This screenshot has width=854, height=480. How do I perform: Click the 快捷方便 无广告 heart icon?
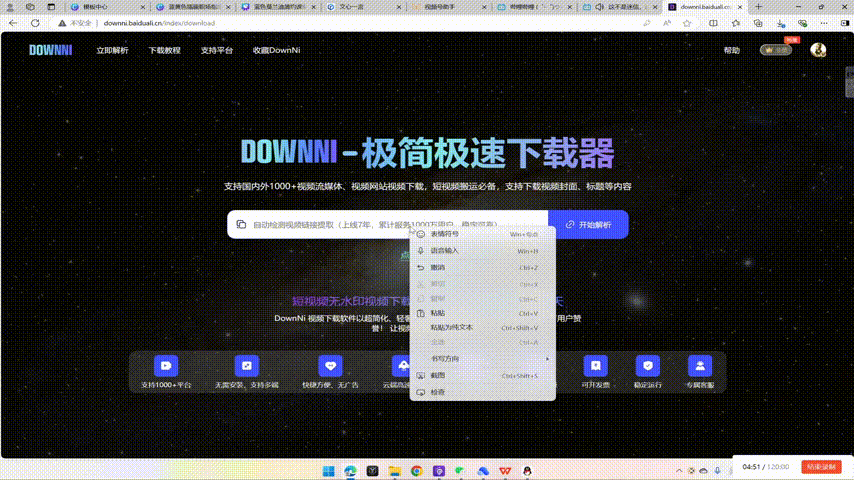point(330,365)
